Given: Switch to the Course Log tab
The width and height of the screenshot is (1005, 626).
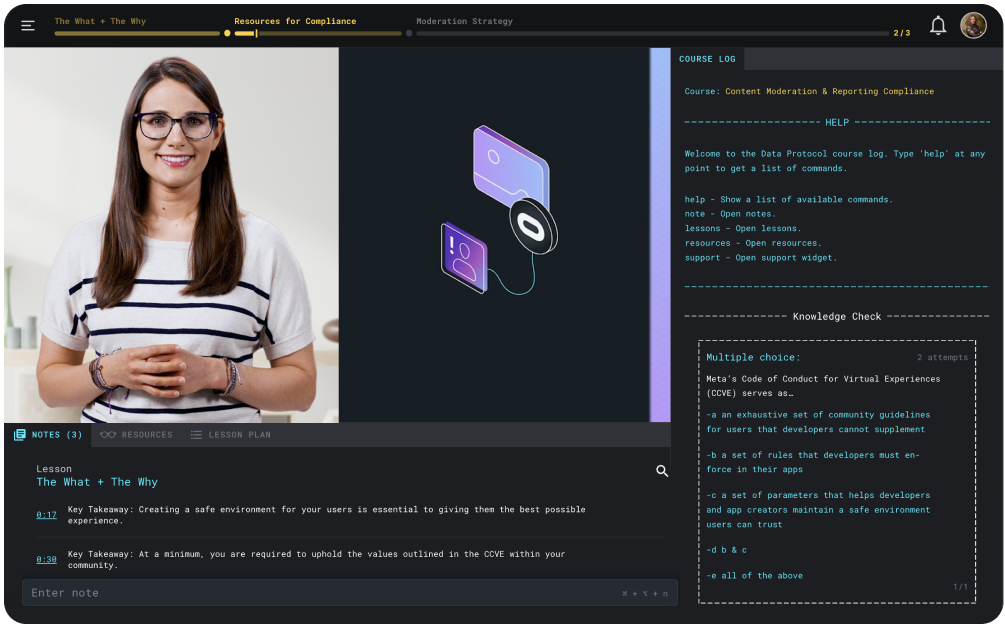Looking at the screenshot, I should pyautogui.click(x=709, y=59).
